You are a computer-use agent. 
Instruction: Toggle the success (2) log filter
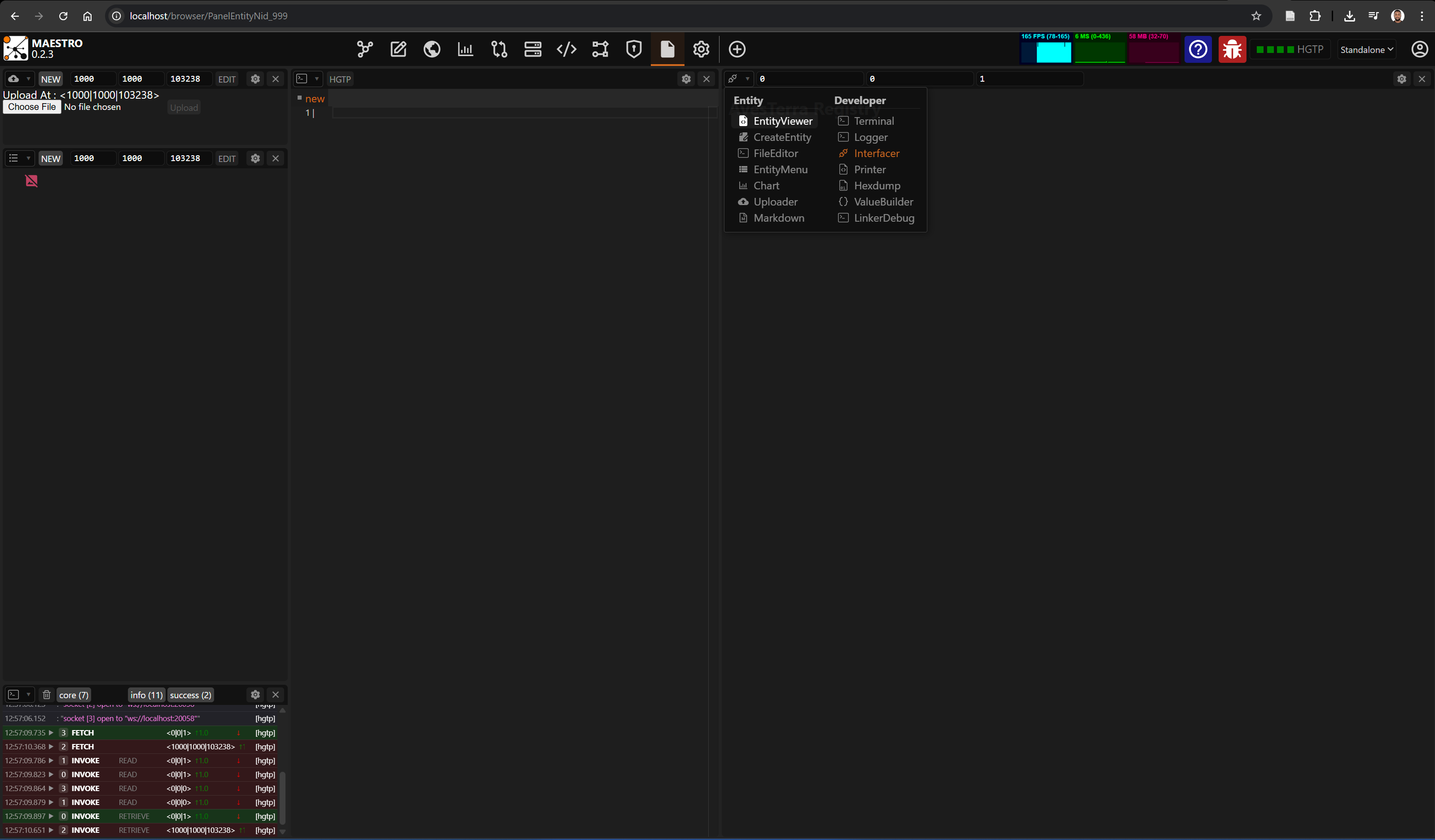click(190, 695)
